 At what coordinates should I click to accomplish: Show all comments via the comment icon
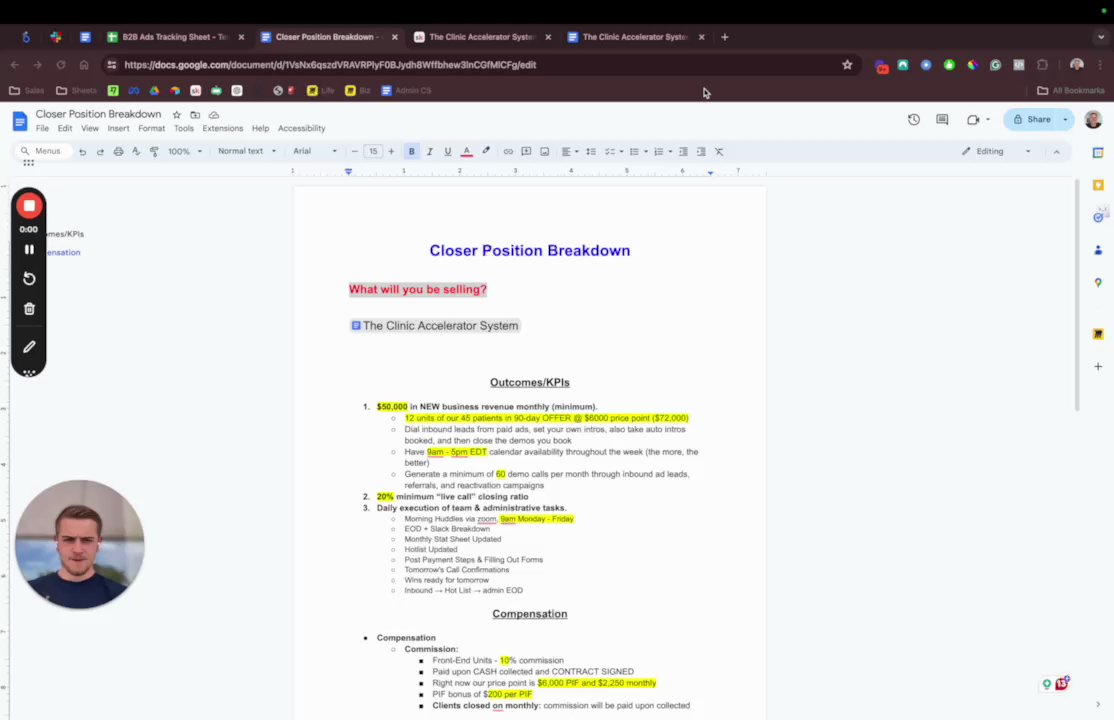[x=942, y=119]
